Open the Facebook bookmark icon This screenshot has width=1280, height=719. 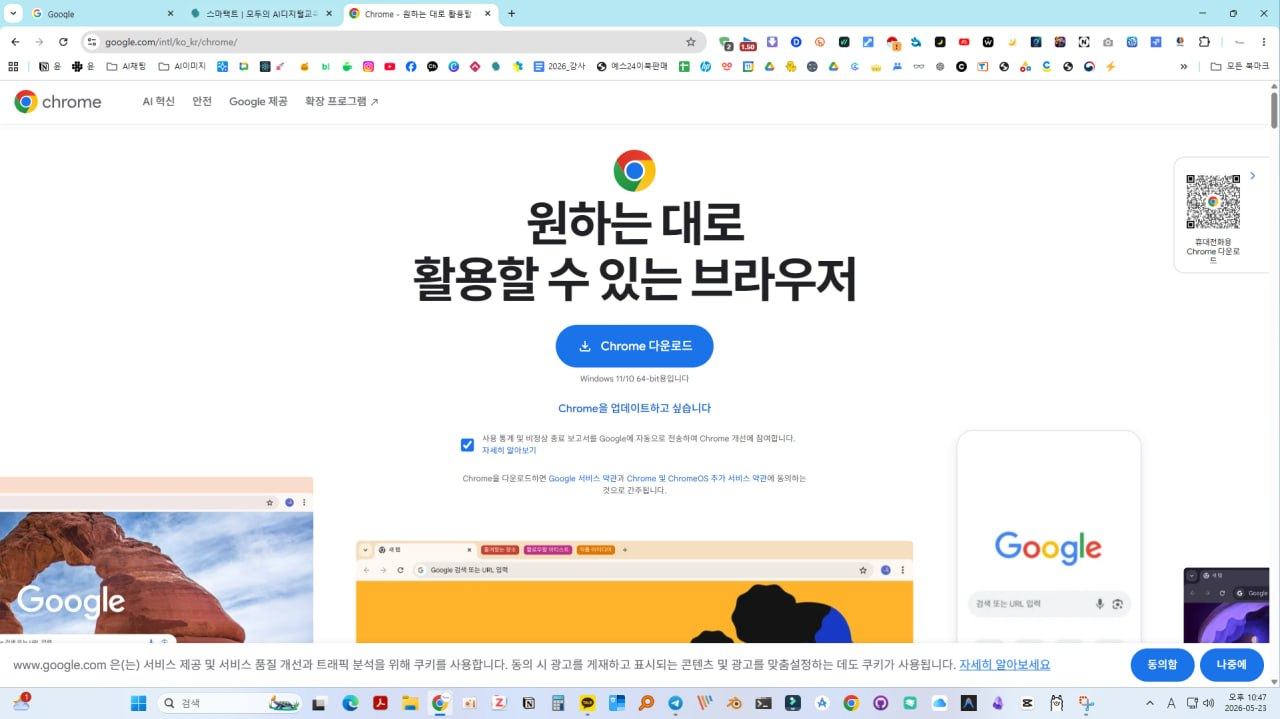(x=411, y=66)
